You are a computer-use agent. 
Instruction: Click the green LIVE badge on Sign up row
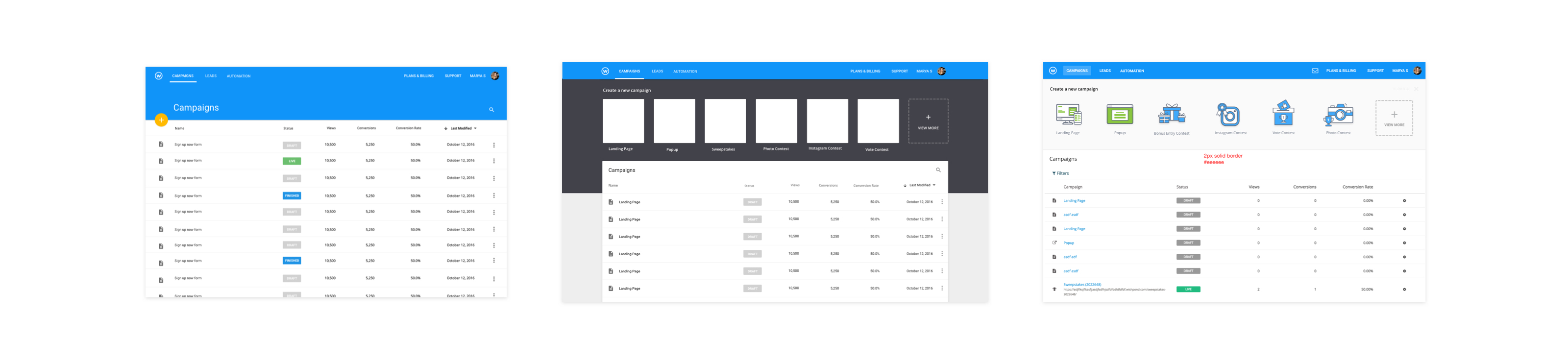292,161
